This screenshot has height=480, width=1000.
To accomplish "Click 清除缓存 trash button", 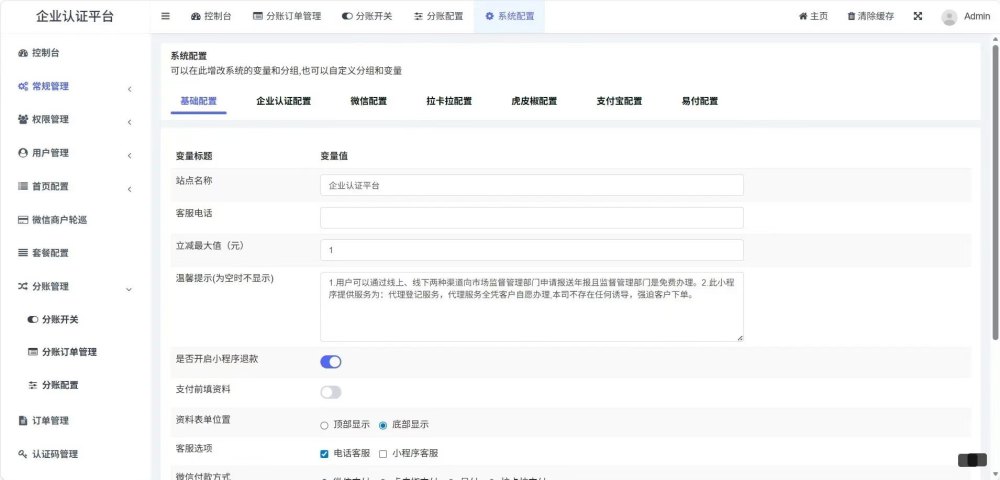I will click(871, 17).
